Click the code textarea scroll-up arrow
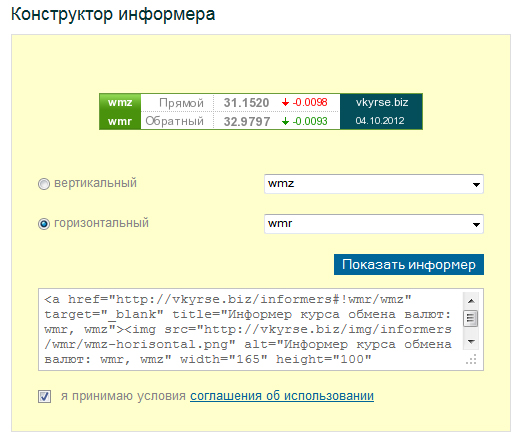This screenshot has height=442, width=523. (471, 301)
